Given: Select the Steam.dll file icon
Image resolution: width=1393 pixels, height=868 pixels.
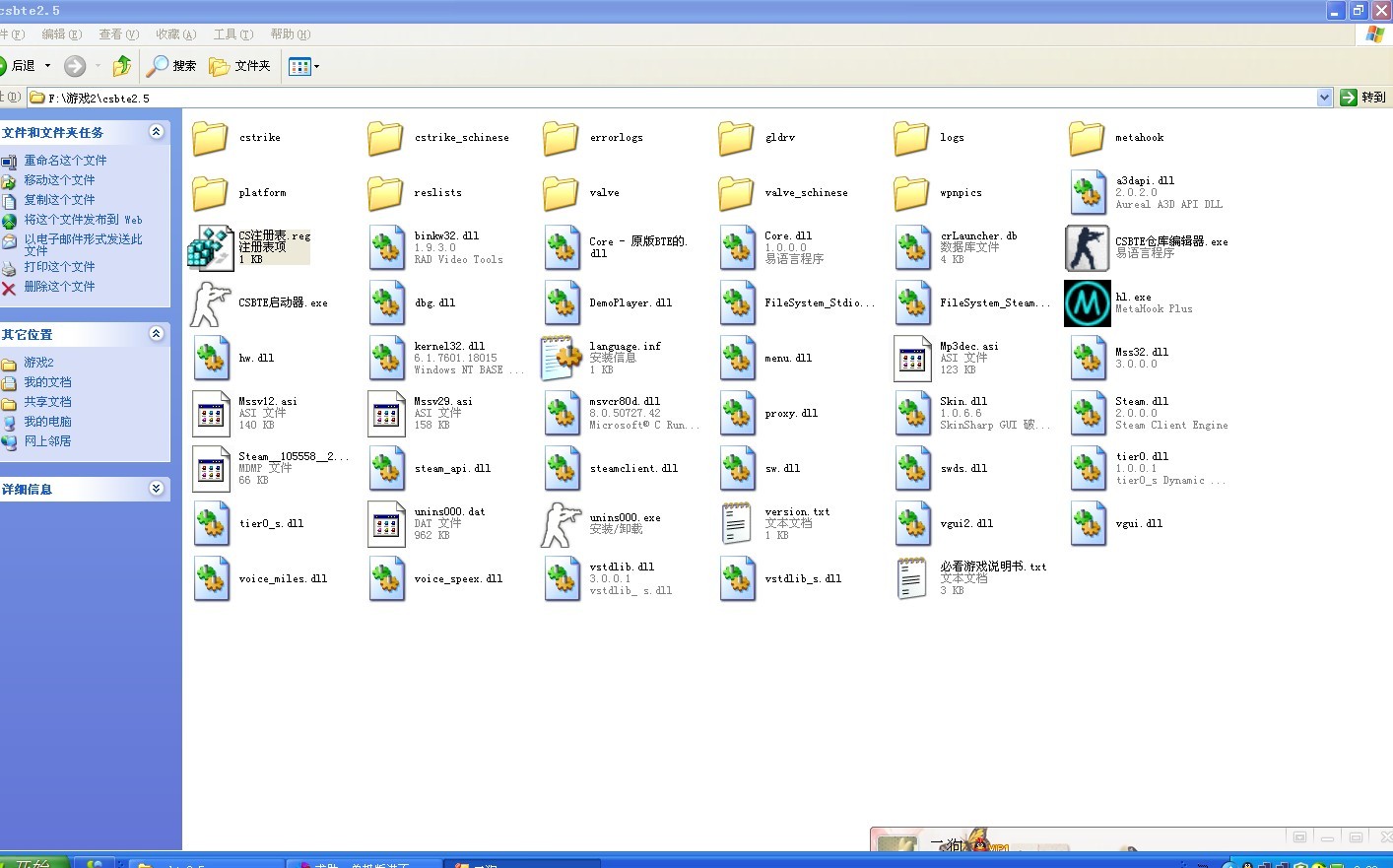Looking at the screenshot, I should tap(1088, 414).
